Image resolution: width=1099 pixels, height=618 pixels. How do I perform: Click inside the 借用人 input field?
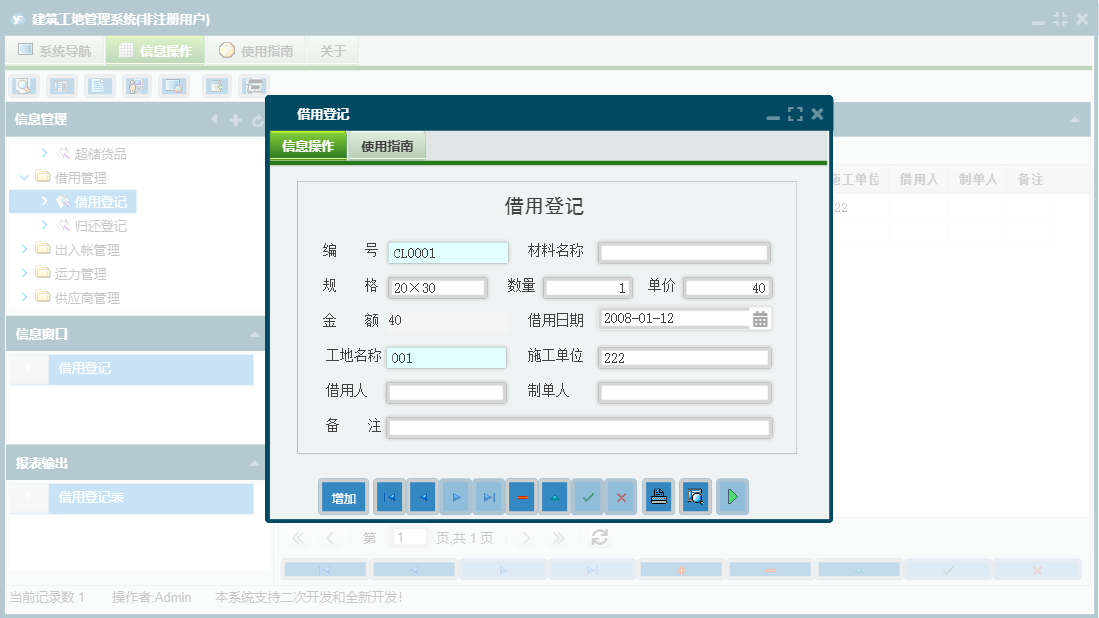coord(448,392)
